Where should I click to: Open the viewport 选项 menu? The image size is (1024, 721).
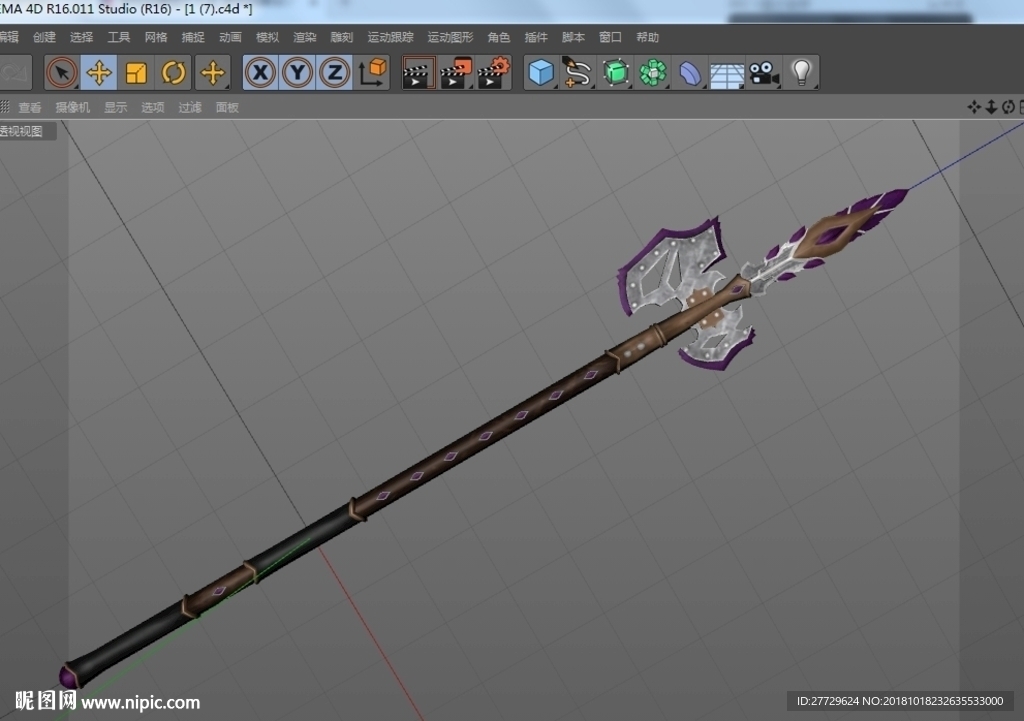pyautogui.click(x=153, y=107)
